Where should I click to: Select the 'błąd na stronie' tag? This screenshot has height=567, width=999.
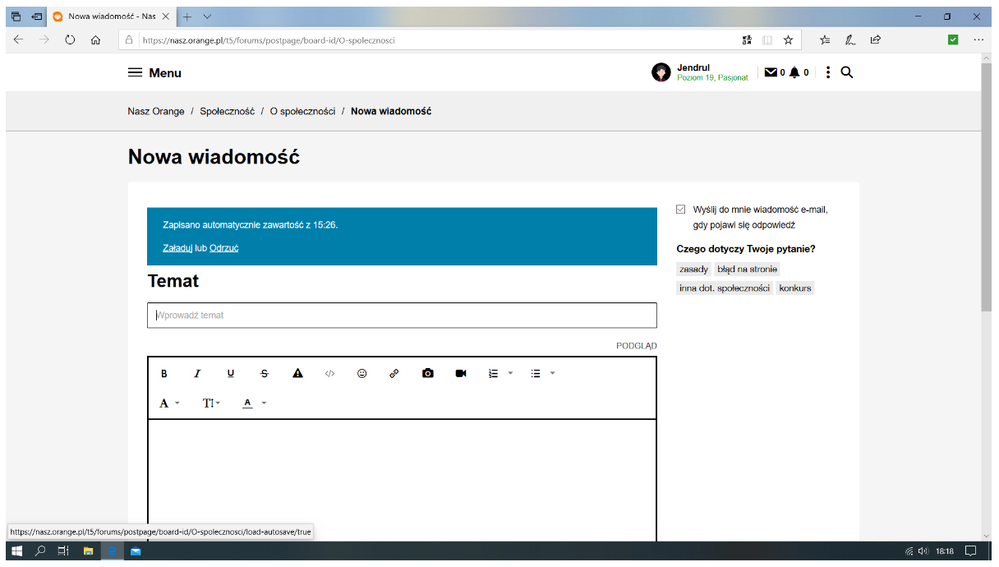click(747, 269)
